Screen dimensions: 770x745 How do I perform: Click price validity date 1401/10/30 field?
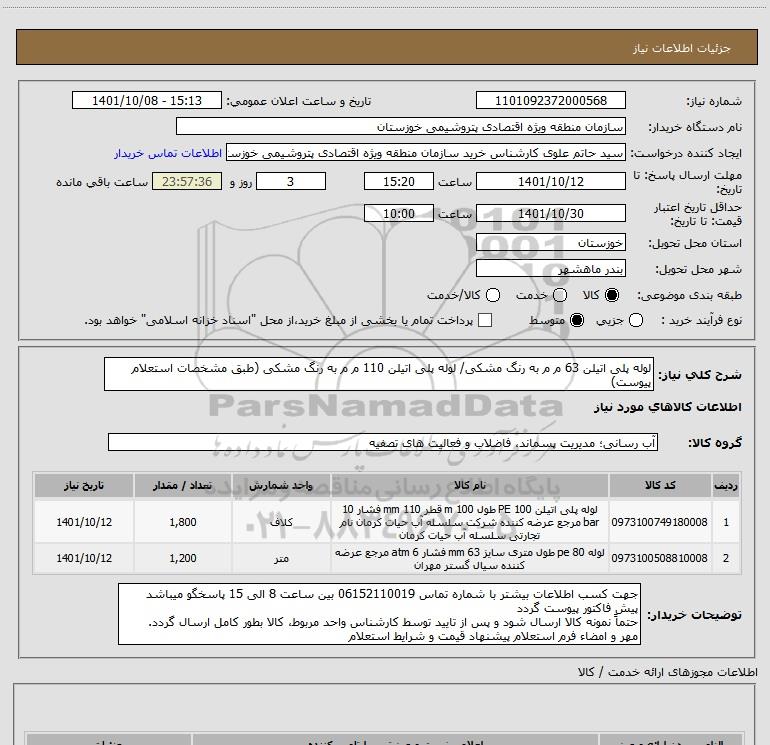(x=550, y=213)
